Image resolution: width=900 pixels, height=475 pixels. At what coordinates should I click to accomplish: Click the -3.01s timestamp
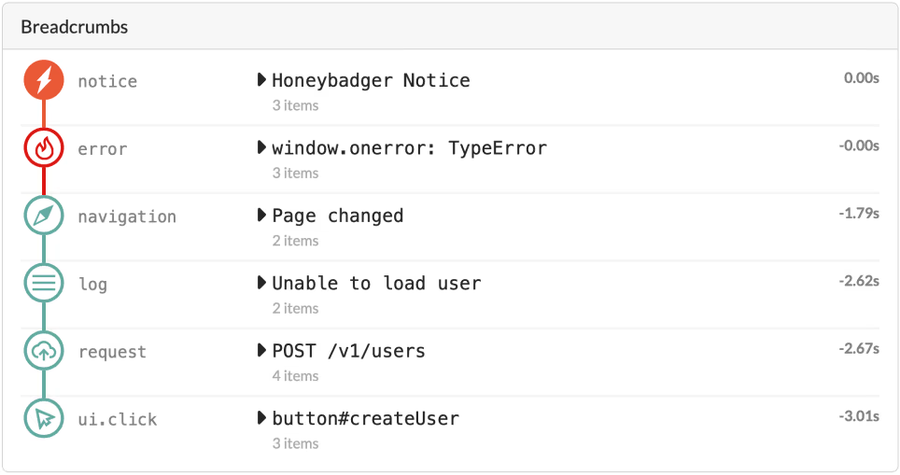[x=859, y=414]
